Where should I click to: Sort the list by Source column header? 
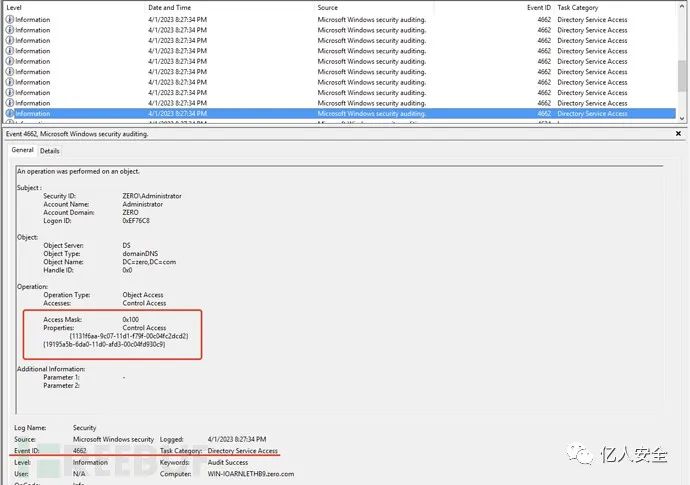(x=328, y=7)
